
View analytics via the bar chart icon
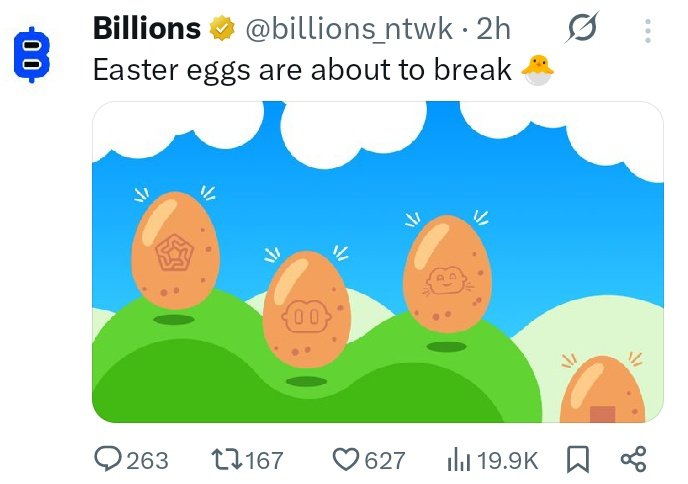point(457,459)
